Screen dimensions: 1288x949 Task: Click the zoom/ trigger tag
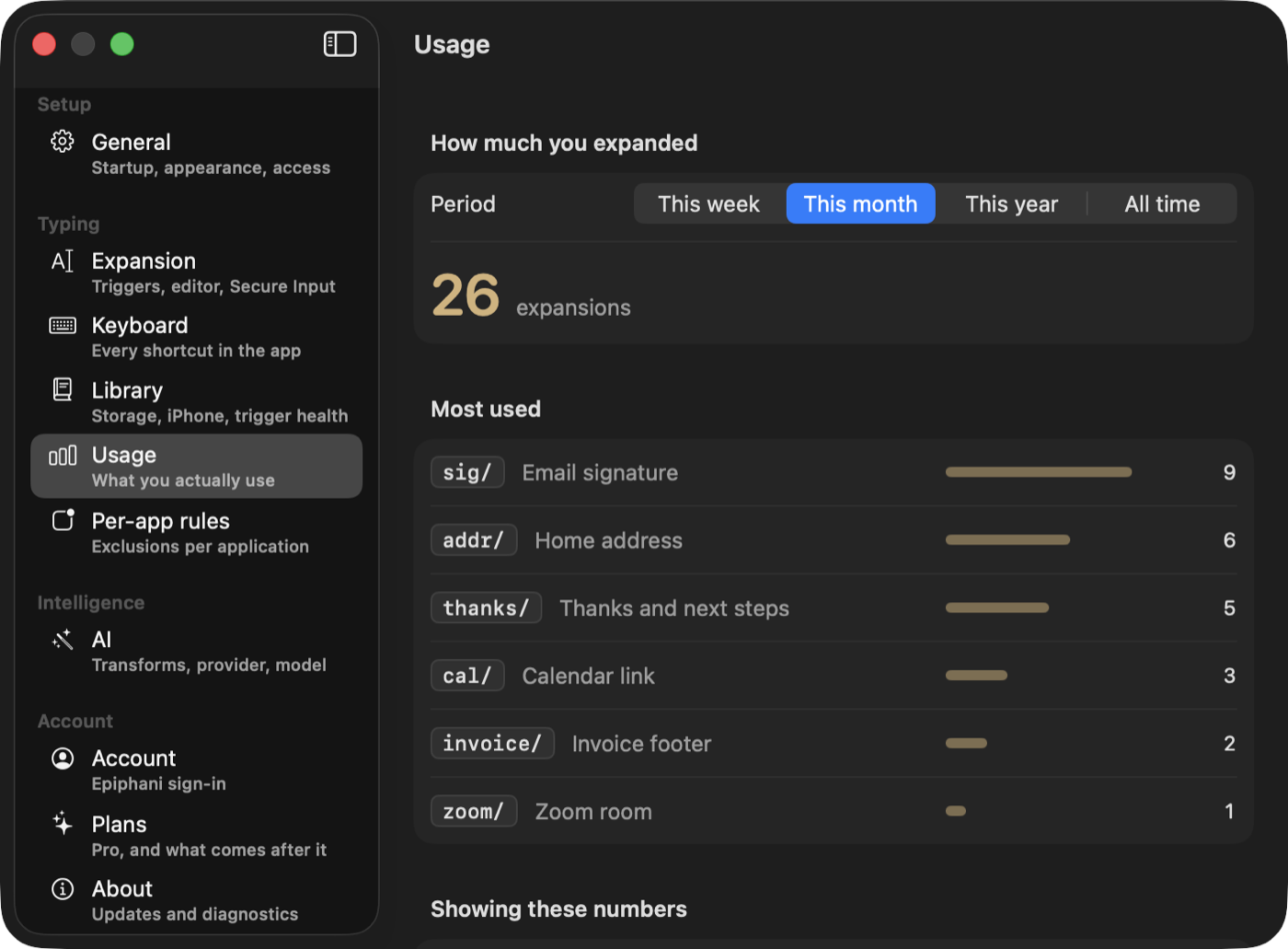point(474,811)
